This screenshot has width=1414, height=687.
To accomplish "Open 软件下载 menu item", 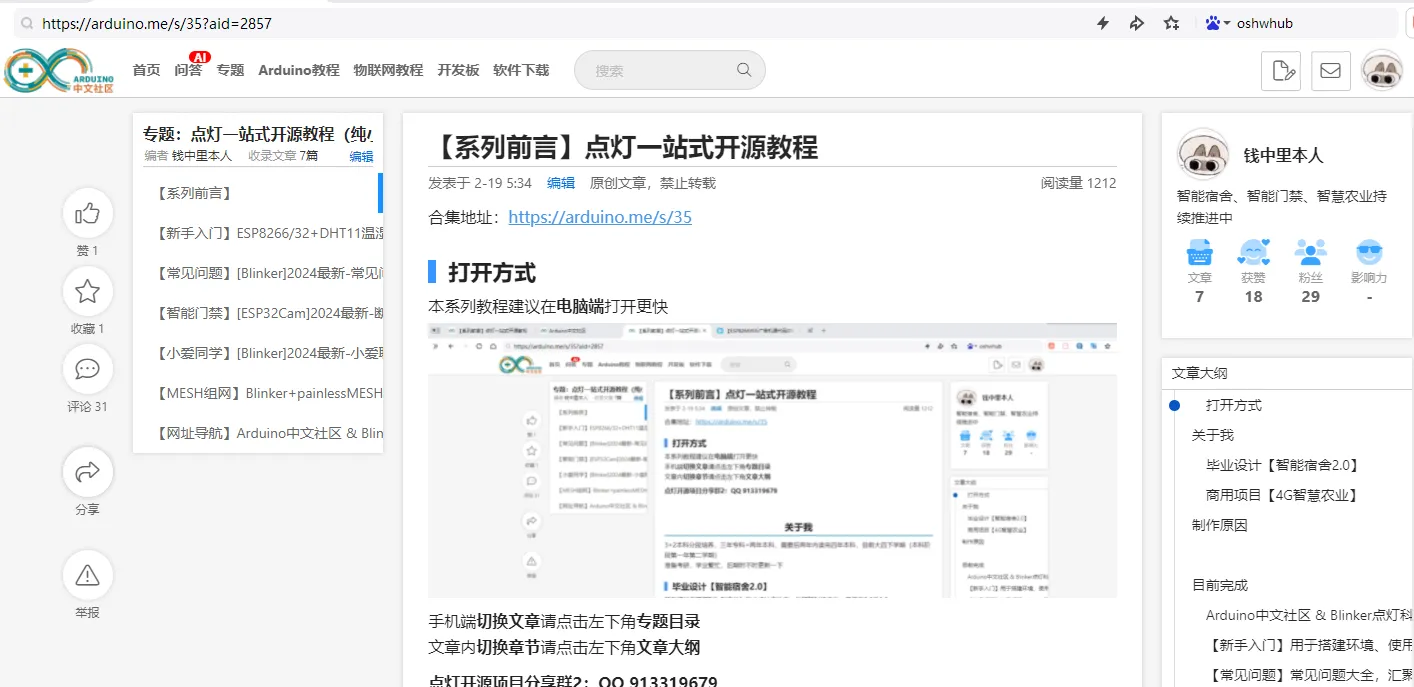I will click(521, 70).
